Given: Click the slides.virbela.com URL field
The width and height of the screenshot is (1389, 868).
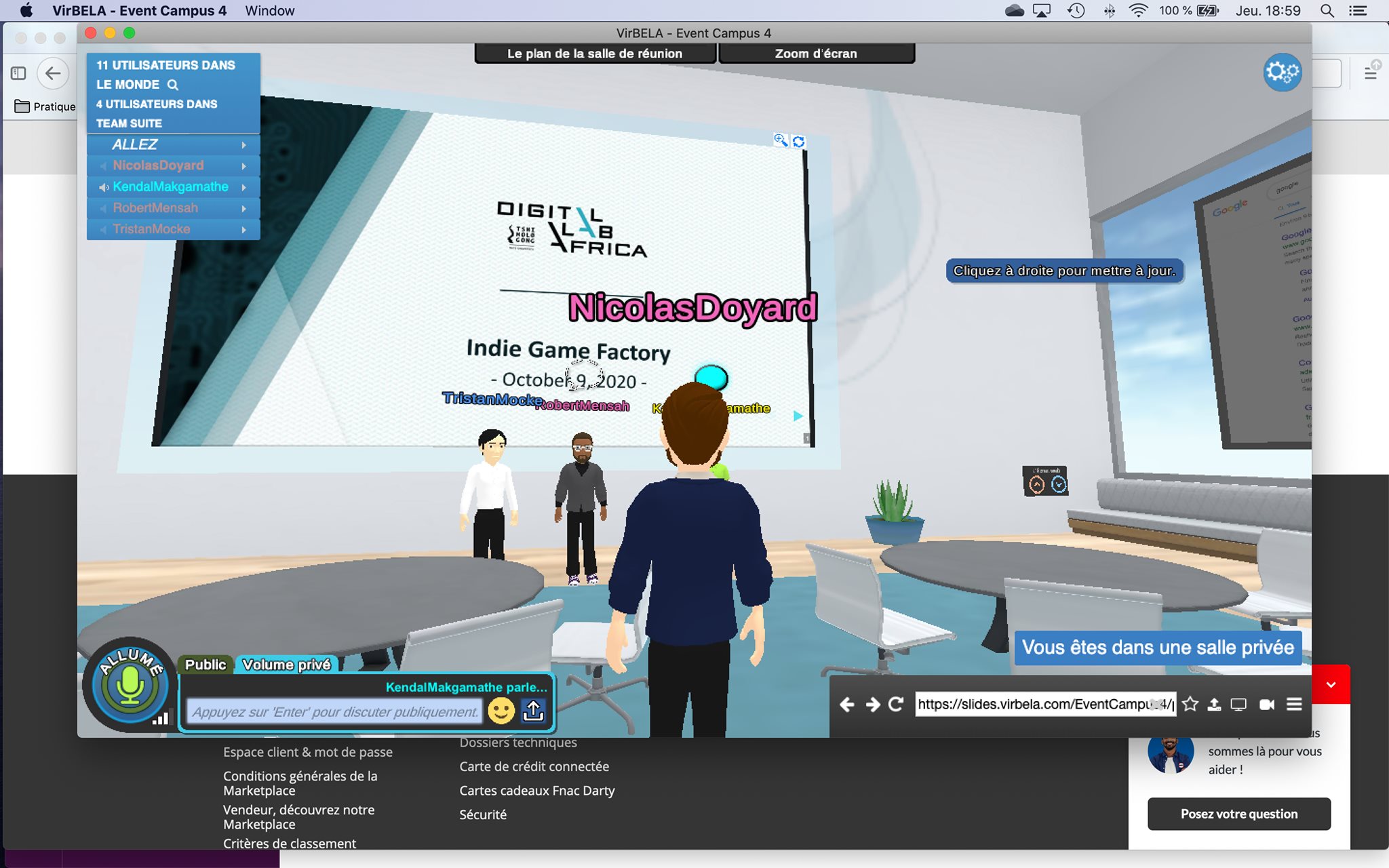Looking at the screenshot, I should 1045,705.
